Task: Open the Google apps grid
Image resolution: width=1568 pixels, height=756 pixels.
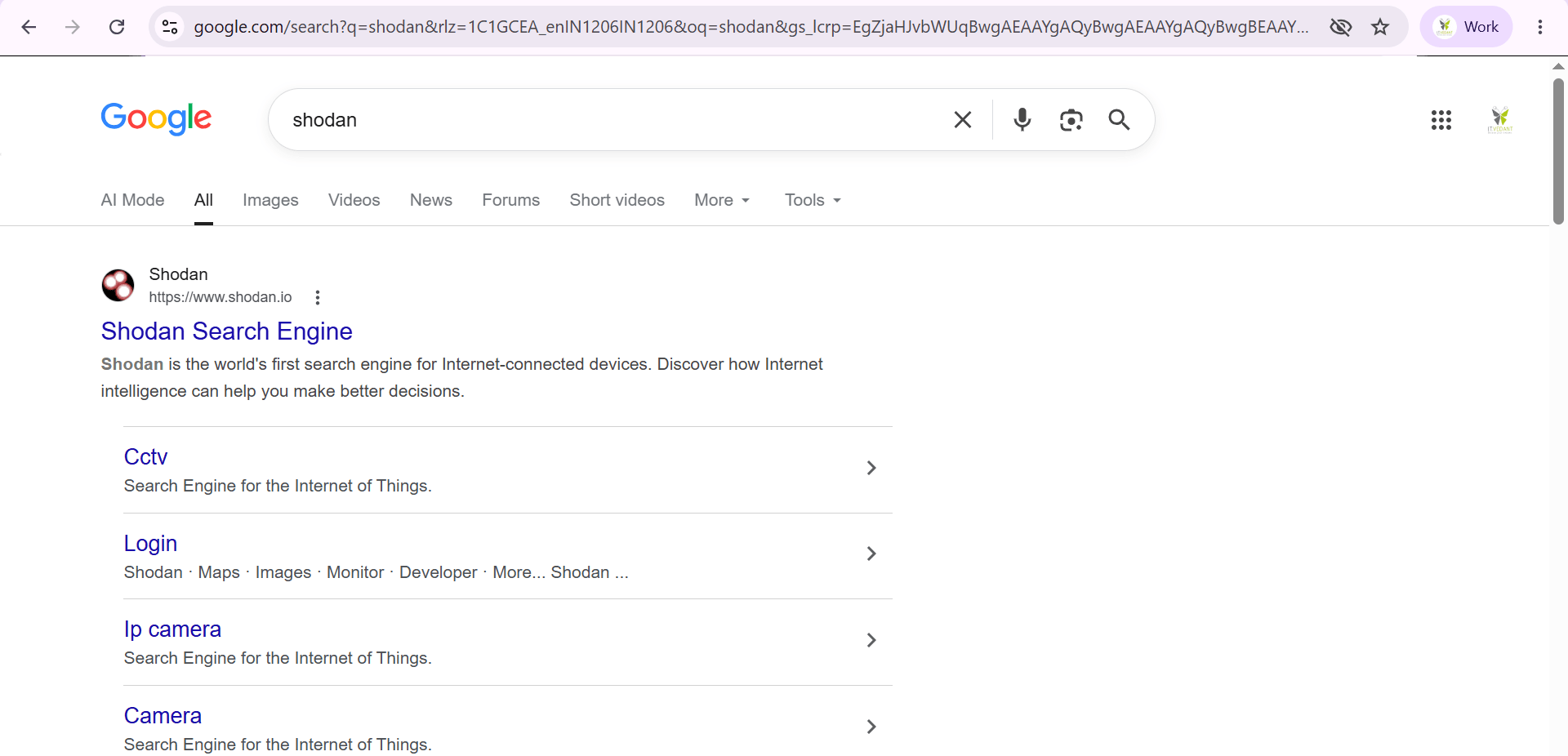Action: coord(1441,120)
